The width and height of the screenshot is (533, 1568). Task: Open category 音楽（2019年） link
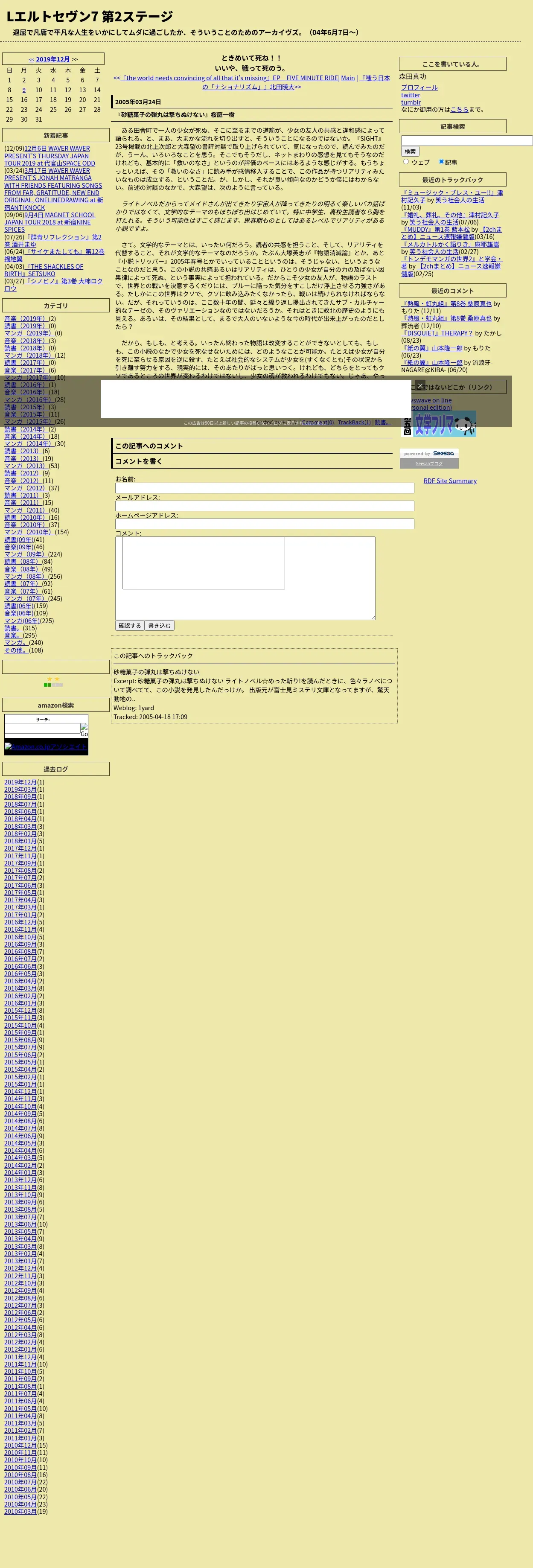click(26, 318)
